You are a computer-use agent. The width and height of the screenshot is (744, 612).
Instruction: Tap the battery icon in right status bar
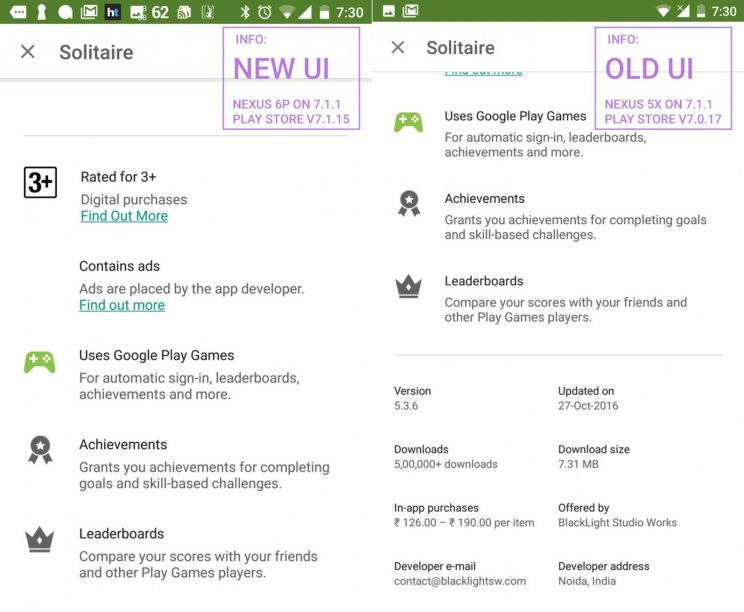tap(701, 10)
